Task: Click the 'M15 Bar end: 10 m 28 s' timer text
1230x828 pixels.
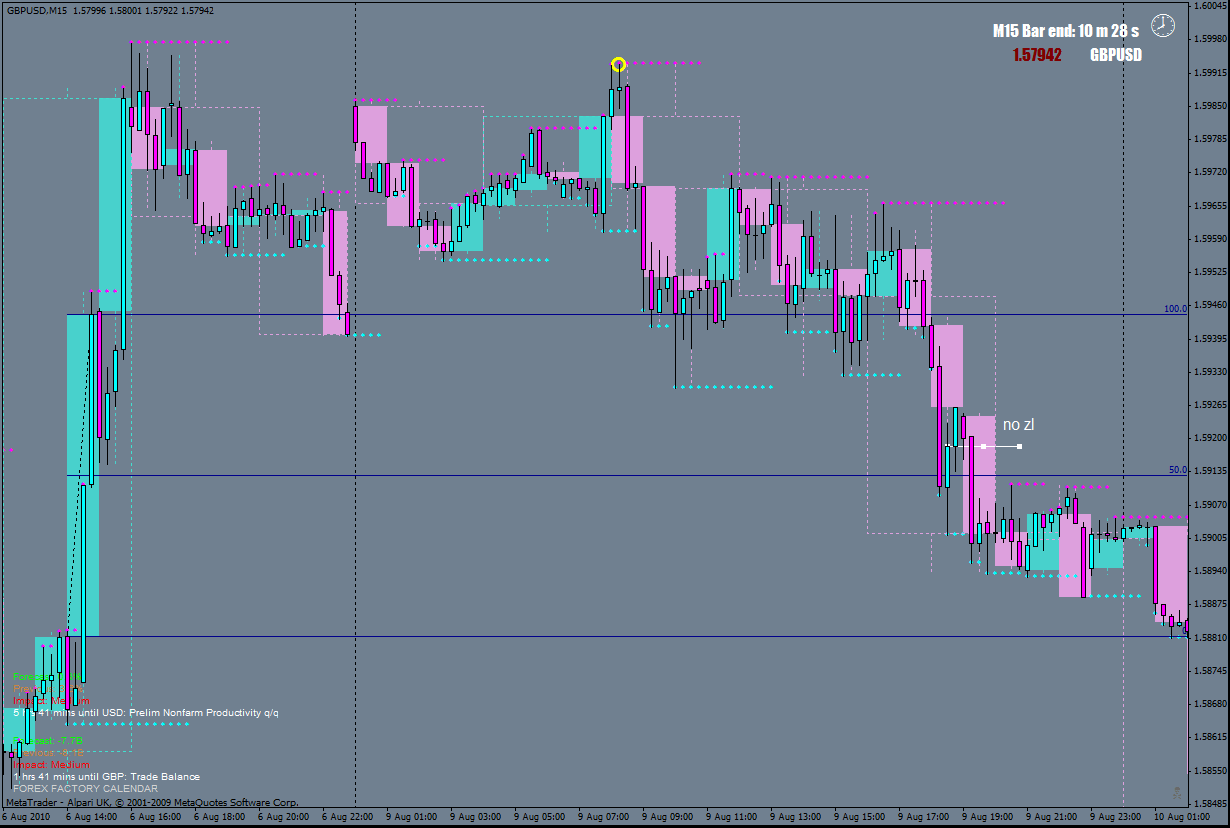Action: 1066,31
